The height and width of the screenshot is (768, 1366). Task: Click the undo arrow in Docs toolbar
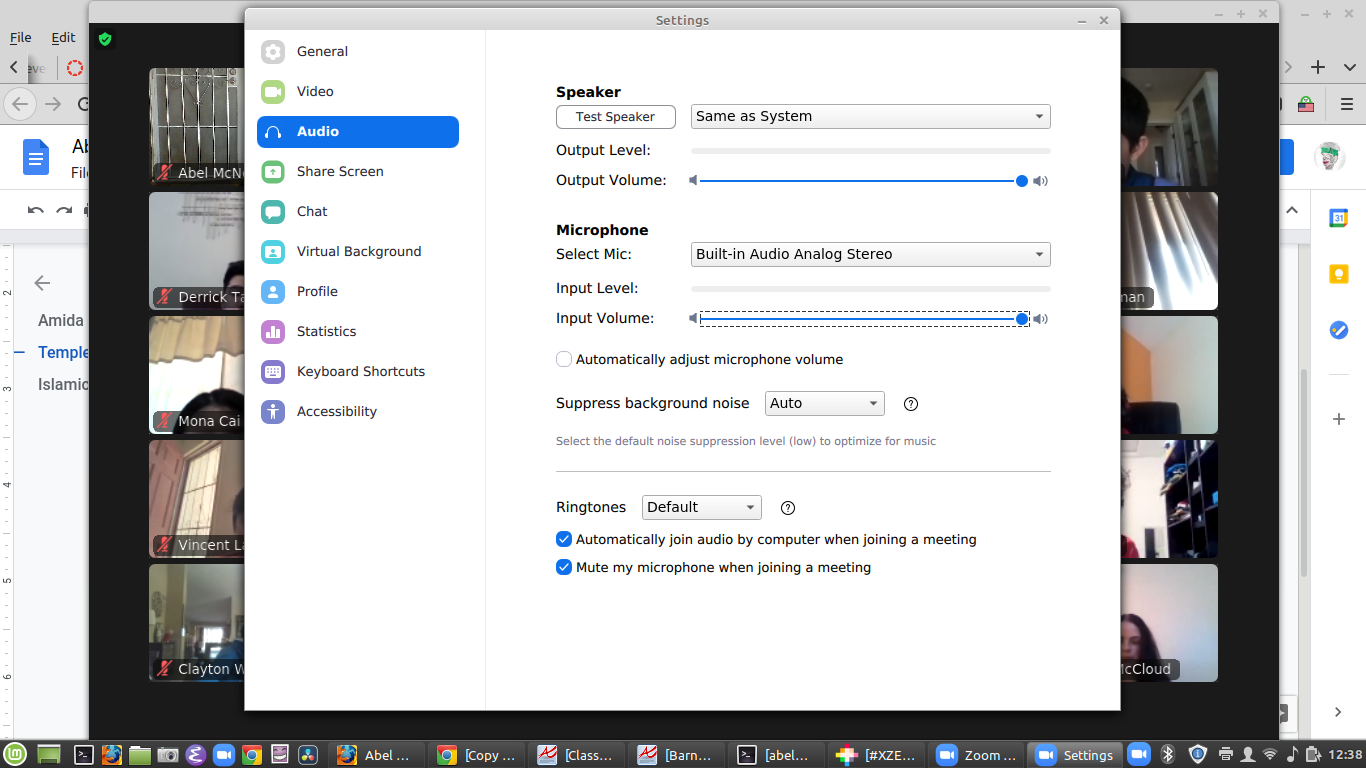(x=36, y=210)
